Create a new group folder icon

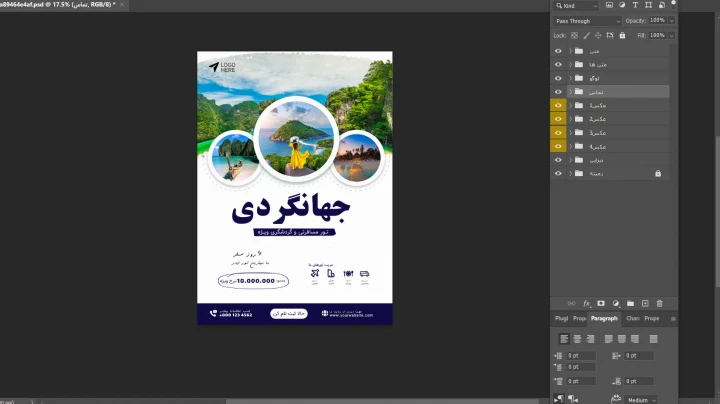(630, 303)
